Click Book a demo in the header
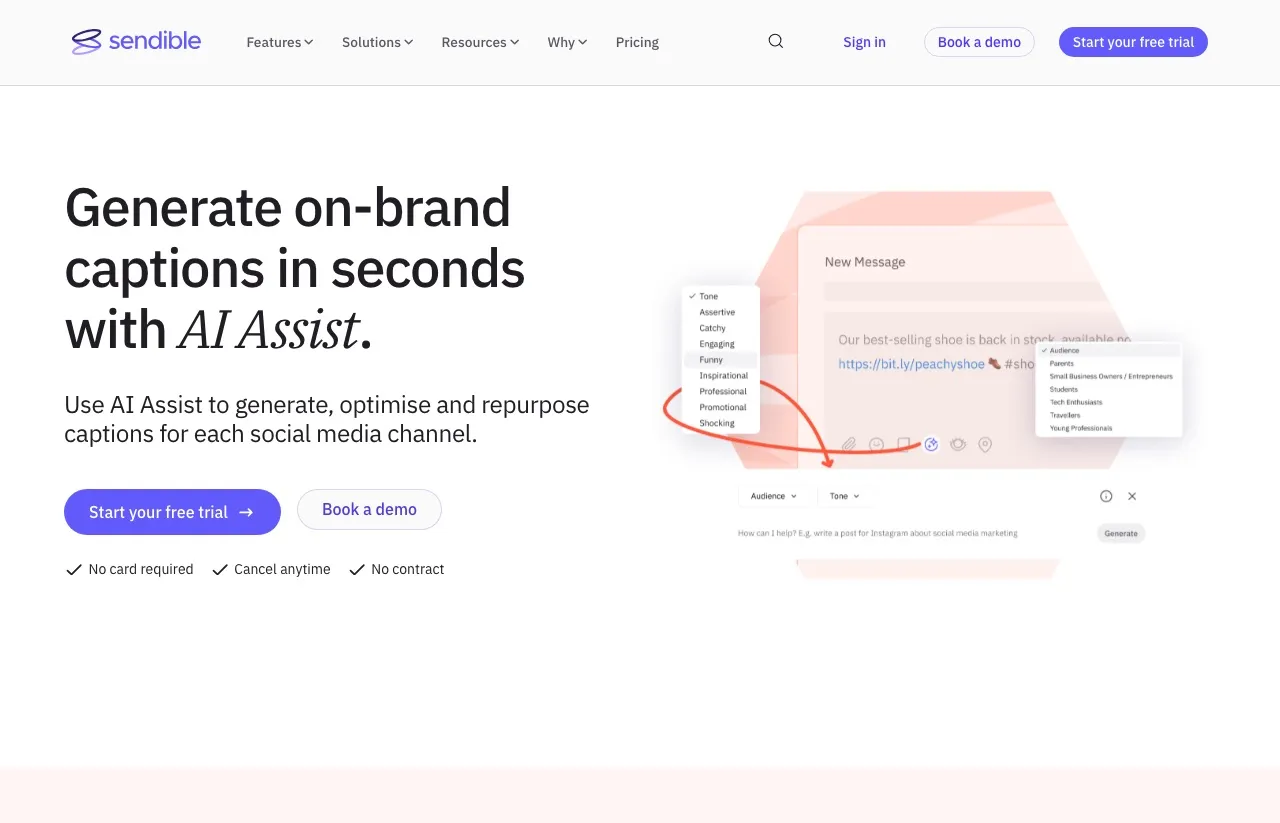 pos(979,42)
